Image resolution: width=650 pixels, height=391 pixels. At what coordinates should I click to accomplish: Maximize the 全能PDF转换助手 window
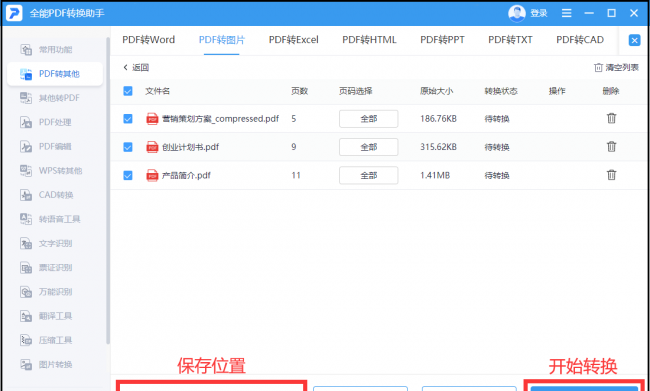611,13
